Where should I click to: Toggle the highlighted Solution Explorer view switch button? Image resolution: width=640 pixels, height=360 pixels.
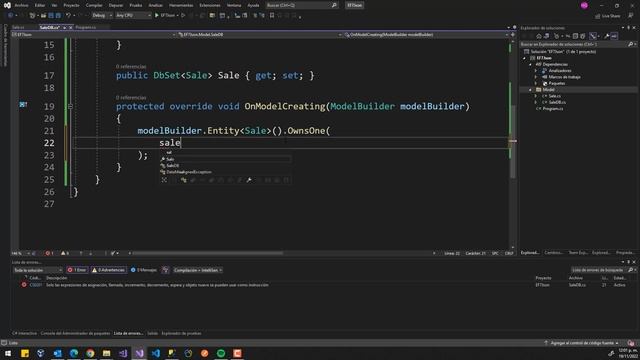click(593, 36)
